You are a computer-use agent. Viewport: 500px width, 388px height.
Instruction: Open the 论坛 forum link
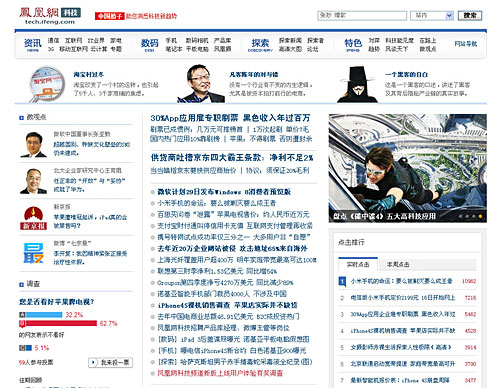pos(313,49)
